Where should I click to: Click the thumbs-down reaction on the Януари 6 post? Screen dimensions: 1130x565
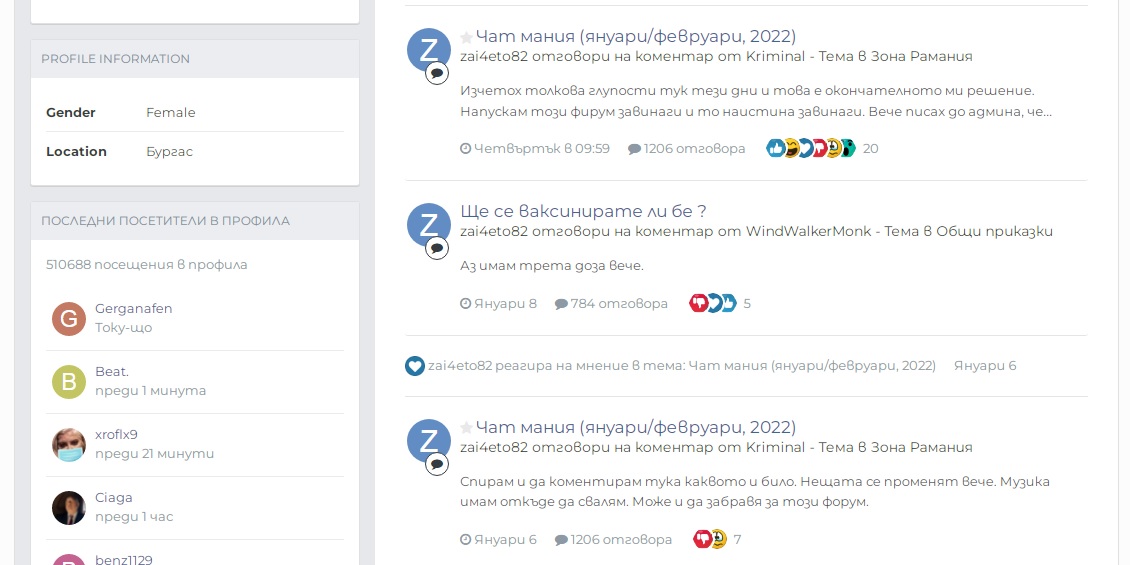(x=702, y=540)
